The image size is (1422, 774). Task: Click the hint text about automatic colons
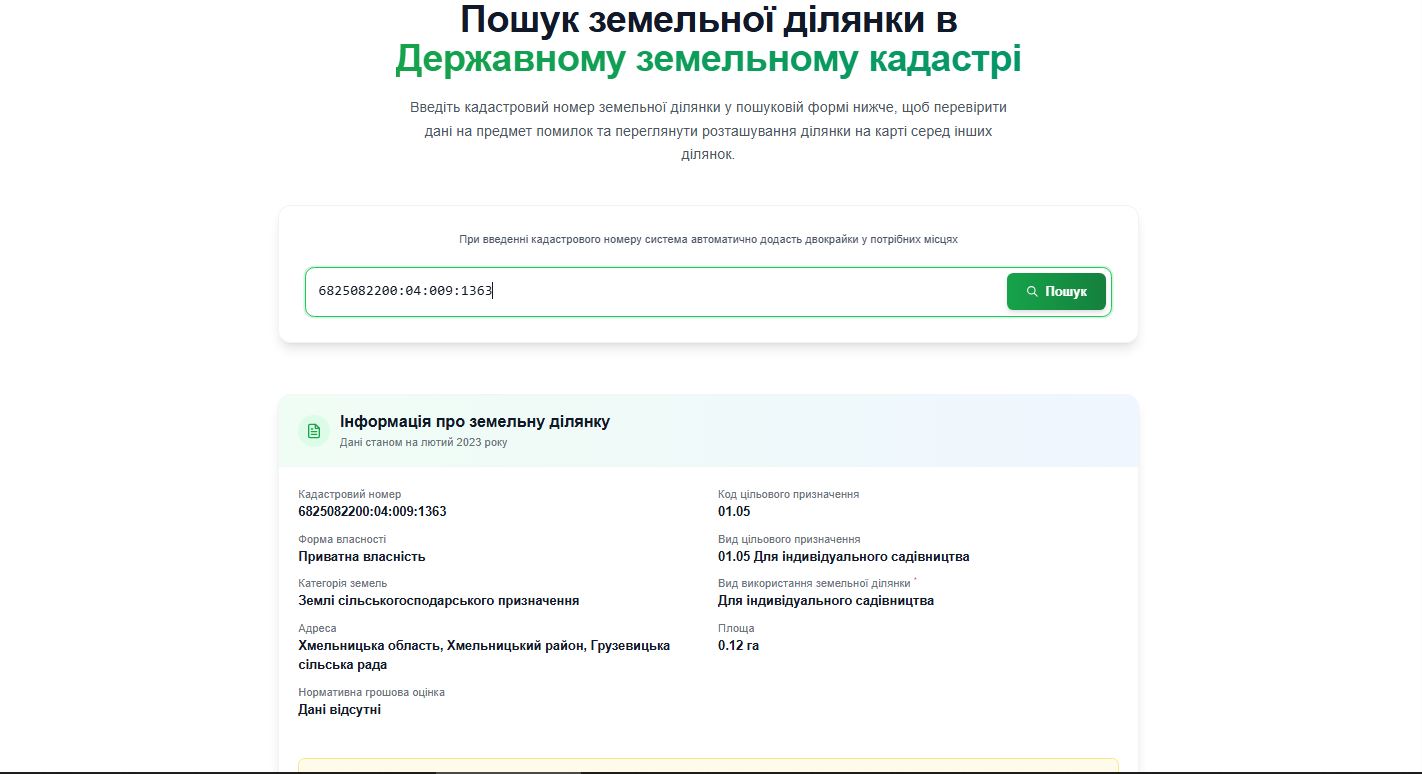click(x=708, y=240)
